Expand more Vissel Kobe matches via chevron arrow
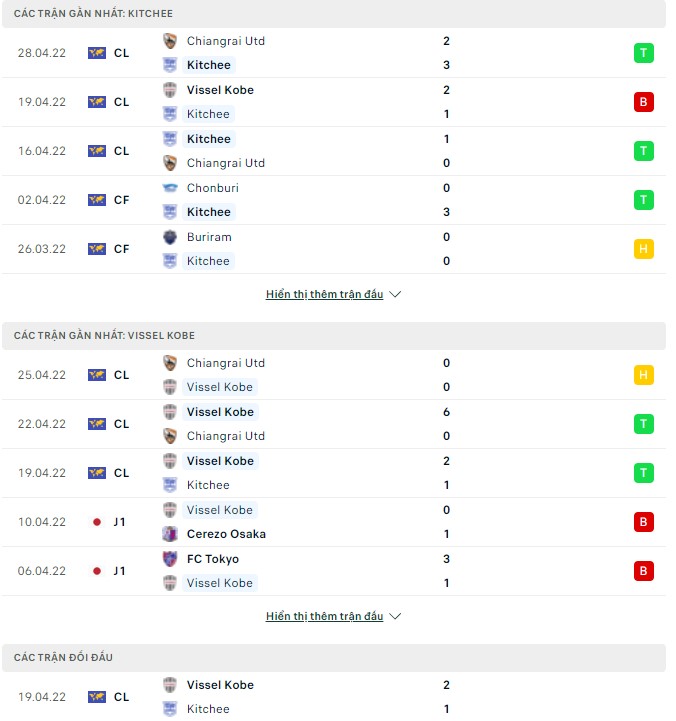Screen dimensions: 676x721 (x=395, y=617)
